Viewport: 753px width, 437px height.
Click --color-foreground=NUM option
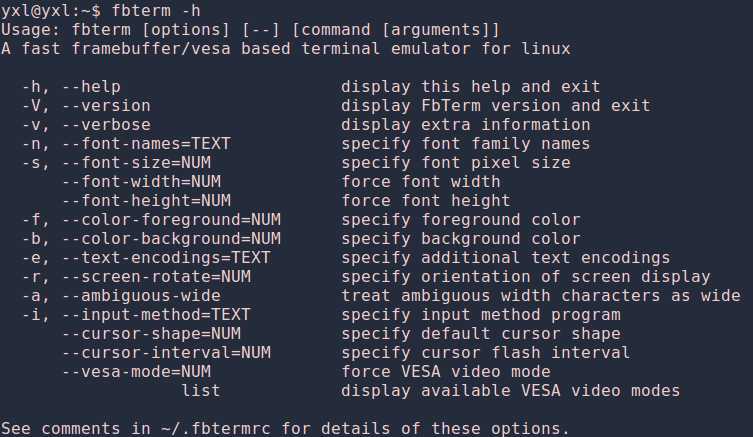pyautogui.click(x=171, y=220)
